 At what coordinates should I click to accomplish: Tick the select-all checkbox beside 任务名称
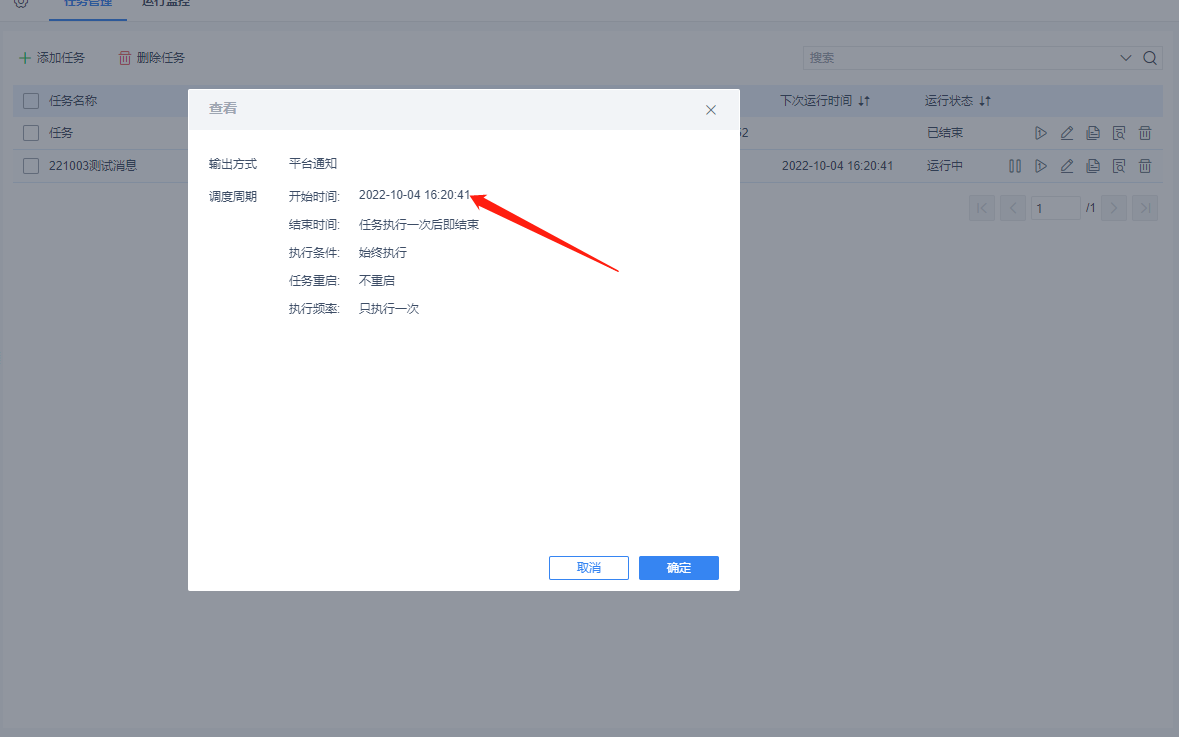tap(31, 101)
